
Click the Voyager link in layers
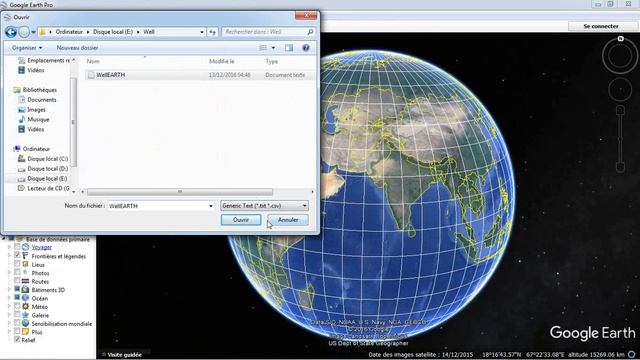[x=42, y=247]
